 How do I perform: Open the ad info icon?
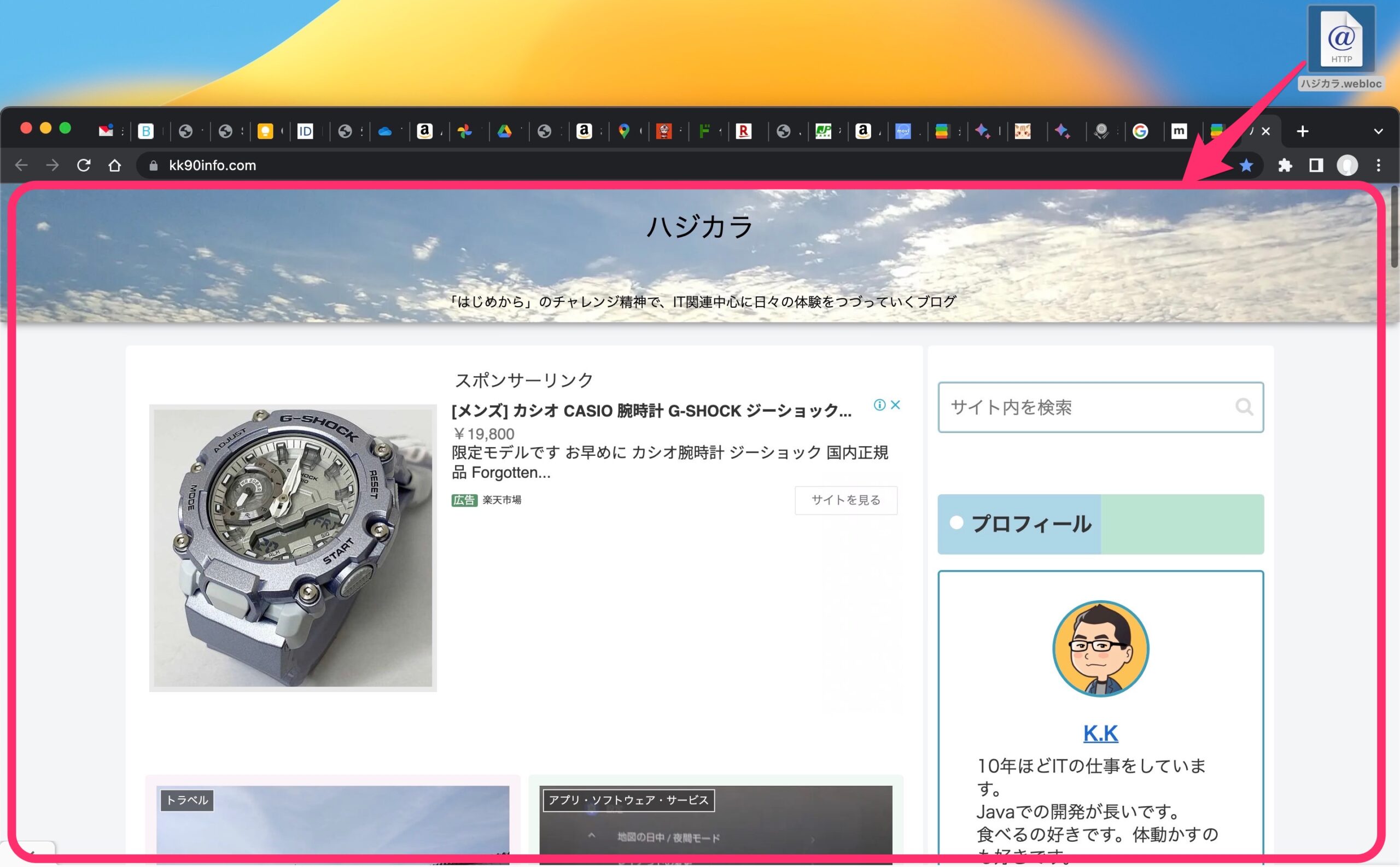click(879, 405)
